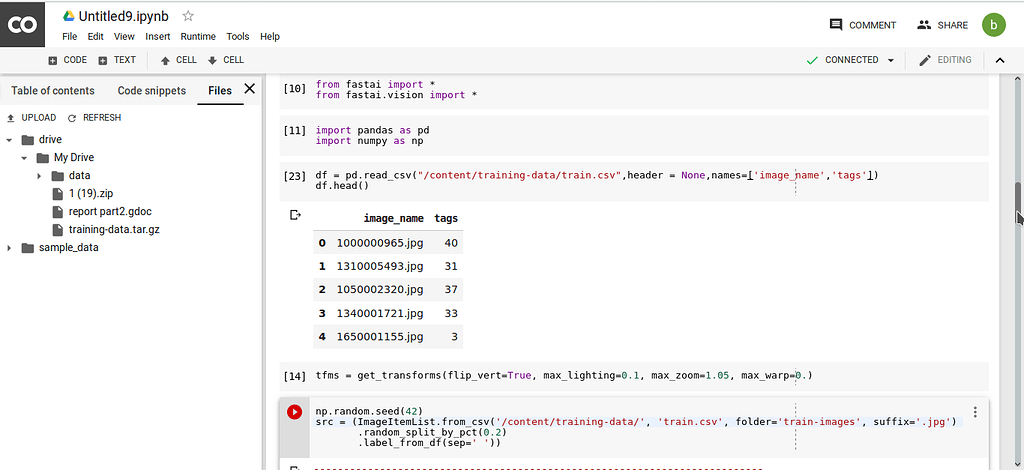Star the Untitled9.ipynb notebook
This screenshot has width=1024, height=470.
click(188, 16)
